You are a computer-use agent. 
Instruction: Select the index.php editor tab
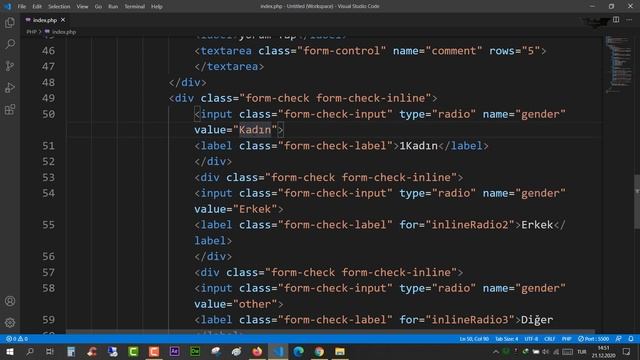[x=44, y=20]
